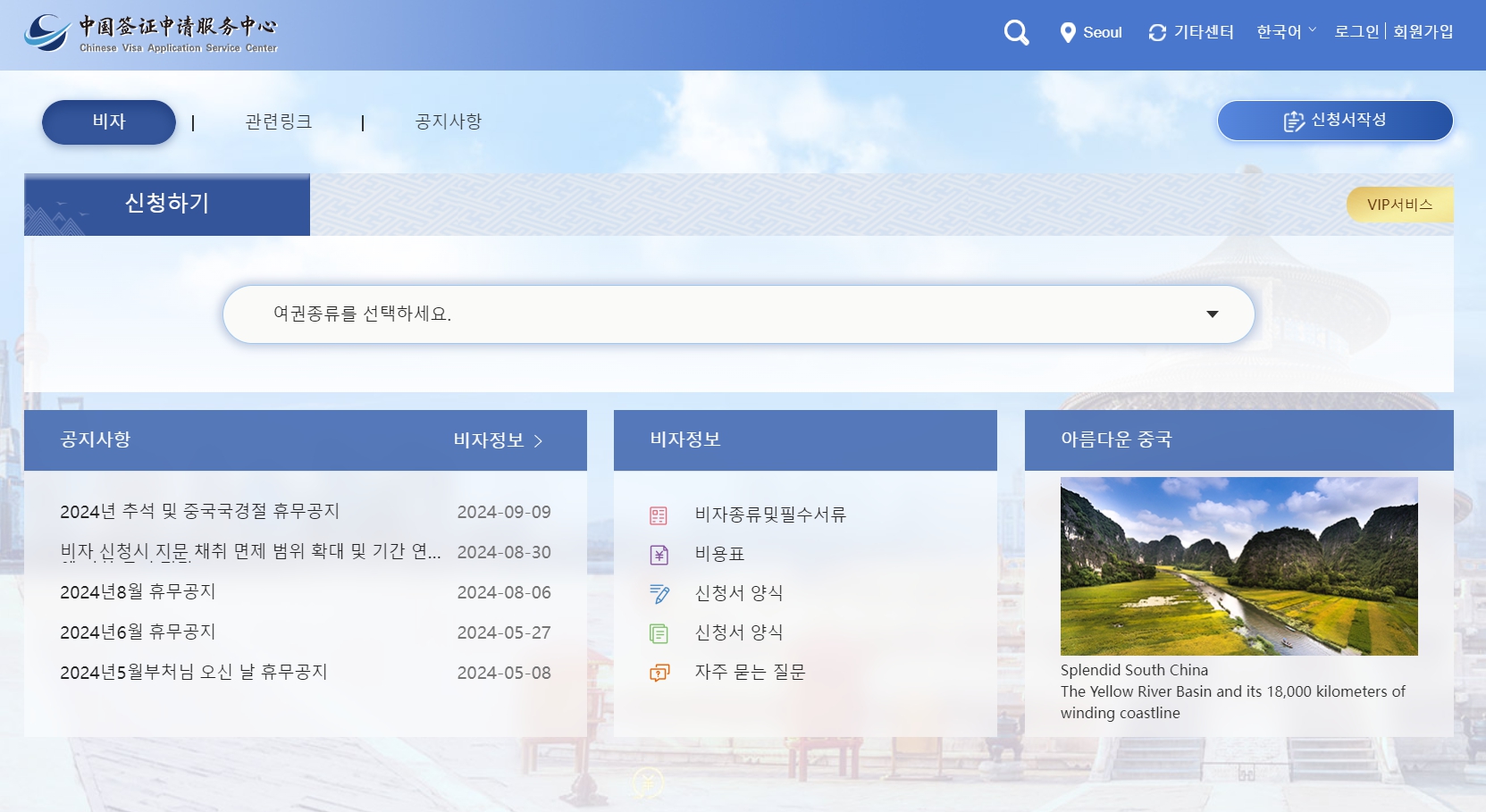Click the Splendid South China image
1486x812 pixels.
click(1238, 566)
